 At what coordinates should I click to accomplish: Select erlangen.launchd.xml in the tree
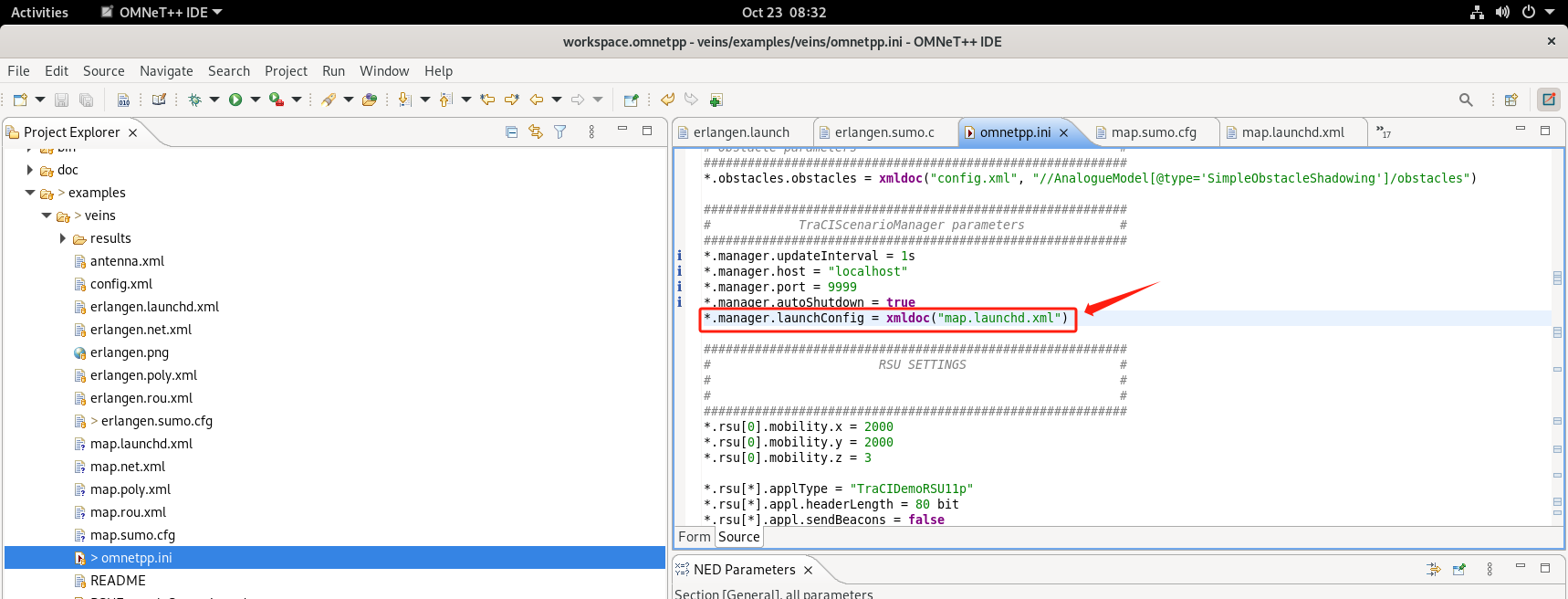154,307
